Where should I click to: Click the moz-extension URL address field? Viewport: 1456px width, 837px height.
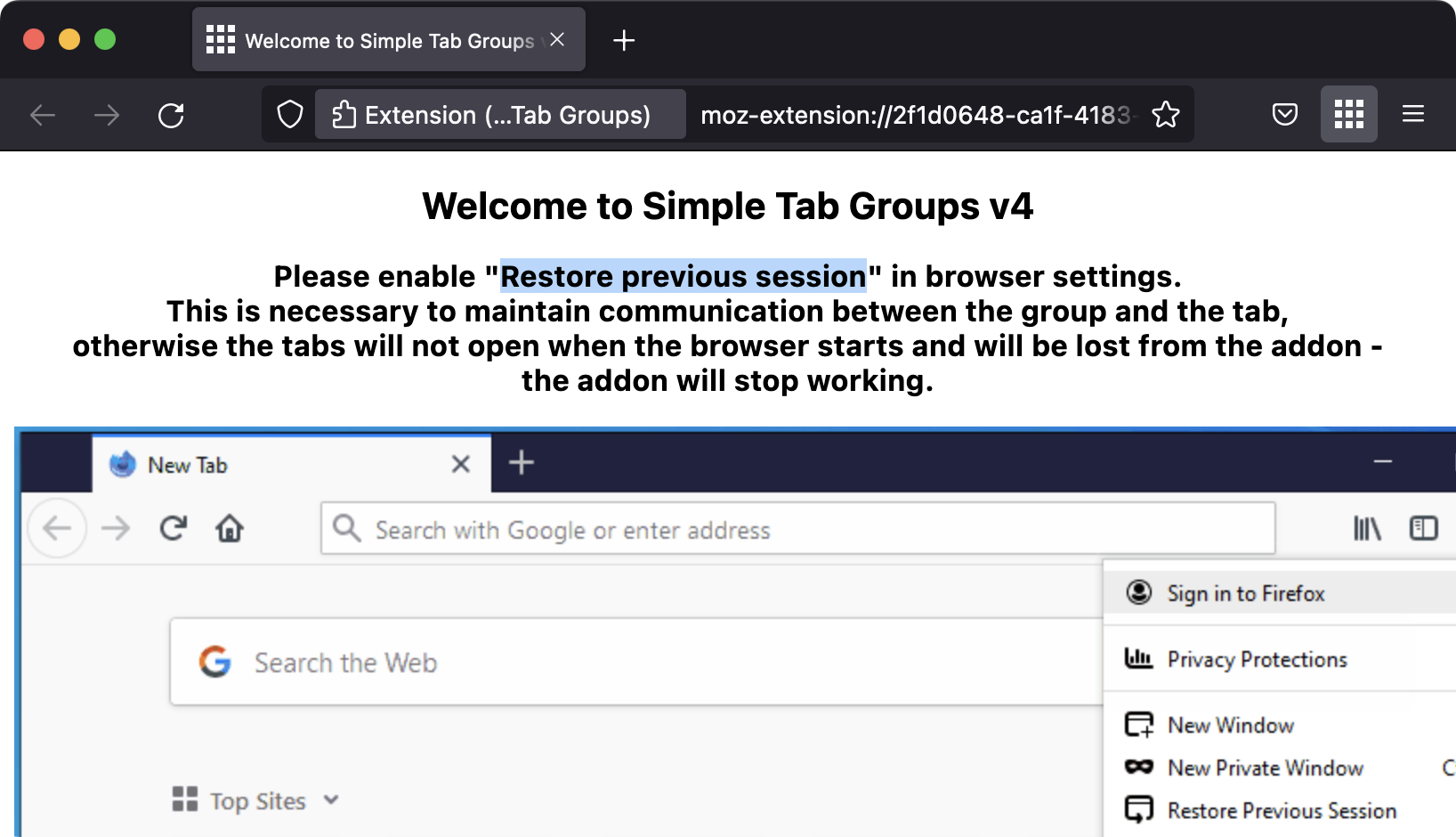pos(917,115)
